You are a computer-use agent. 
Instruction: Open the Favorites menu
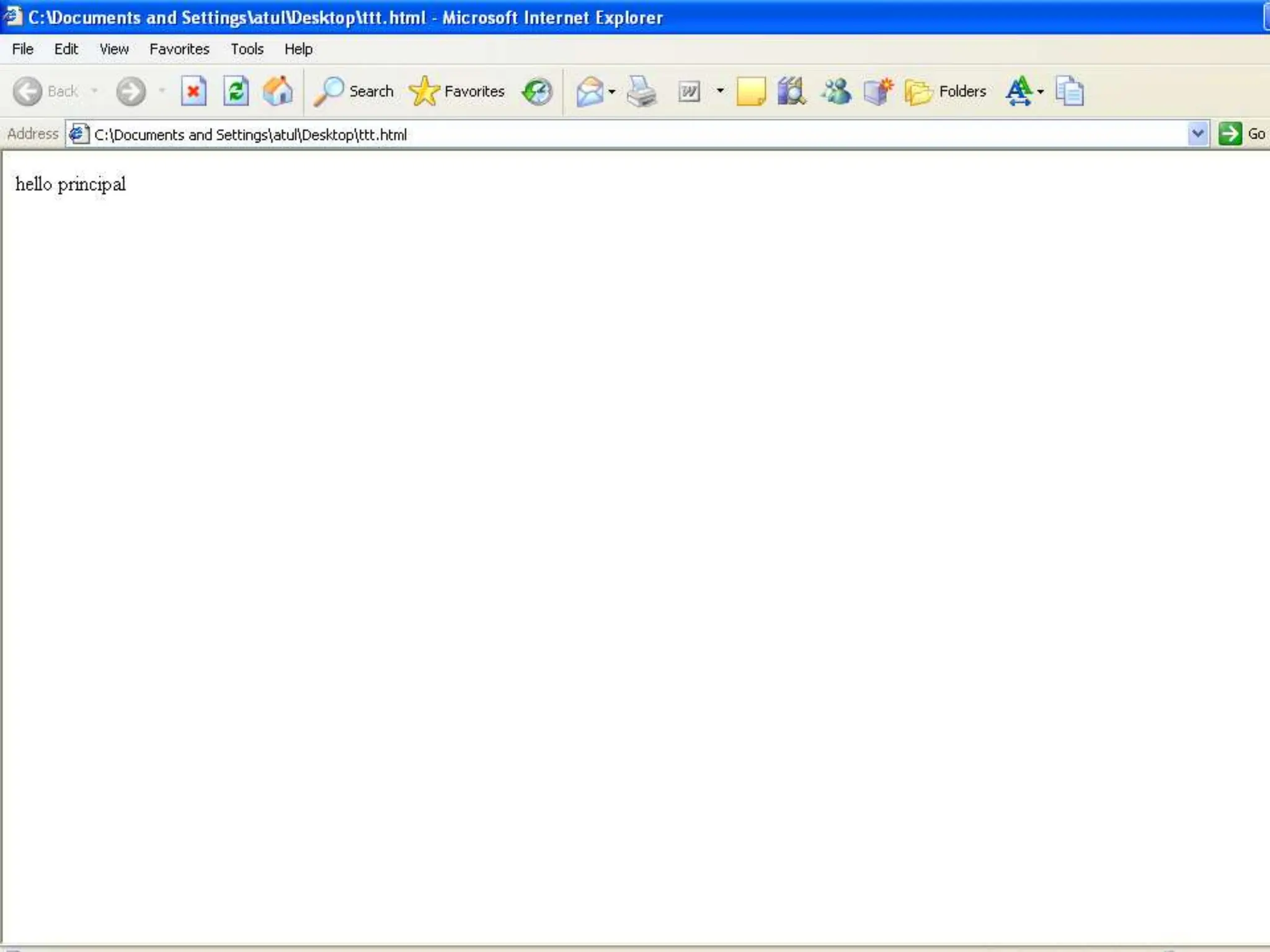click(179, 49)
